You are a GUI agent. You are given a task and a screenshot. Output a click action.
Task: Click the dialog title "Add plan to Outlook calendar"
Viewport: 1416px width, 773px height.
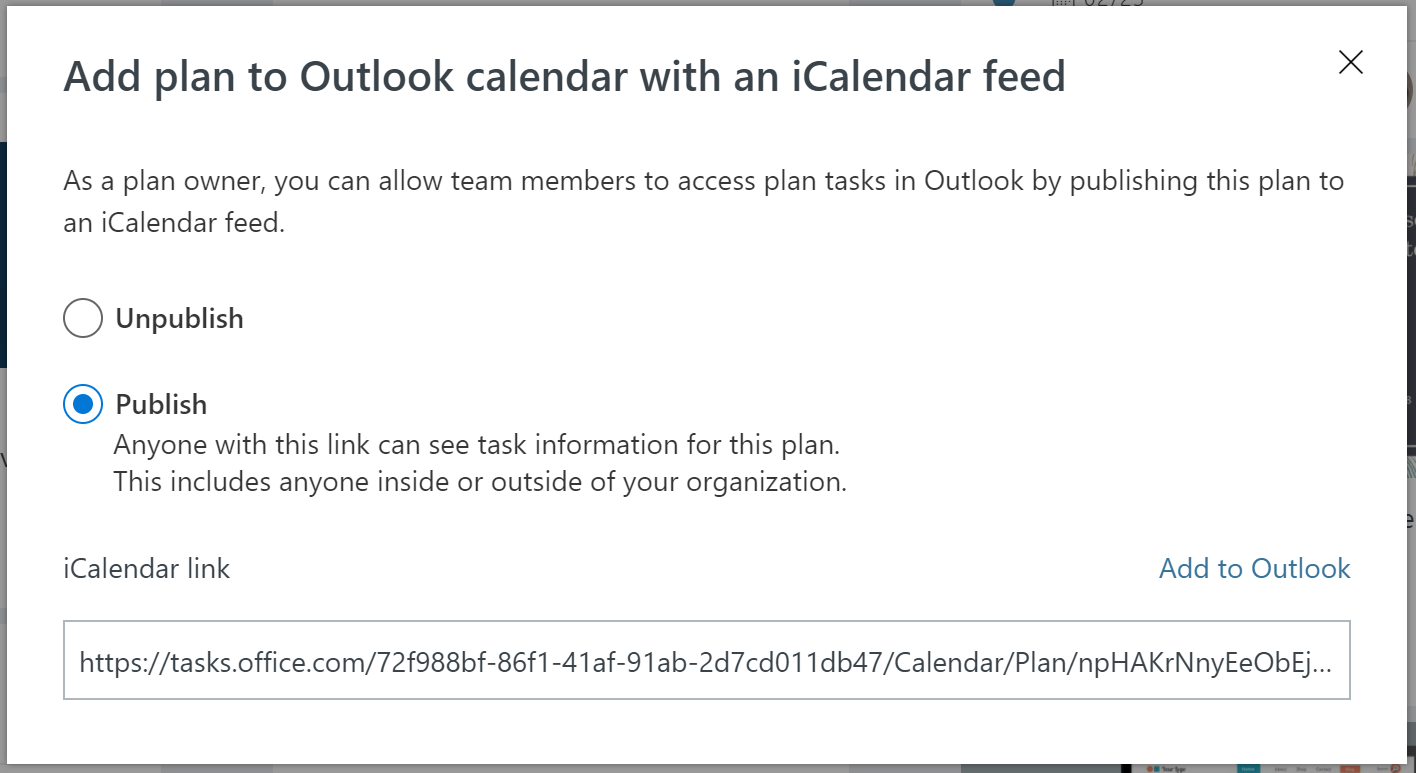[565, 76]
